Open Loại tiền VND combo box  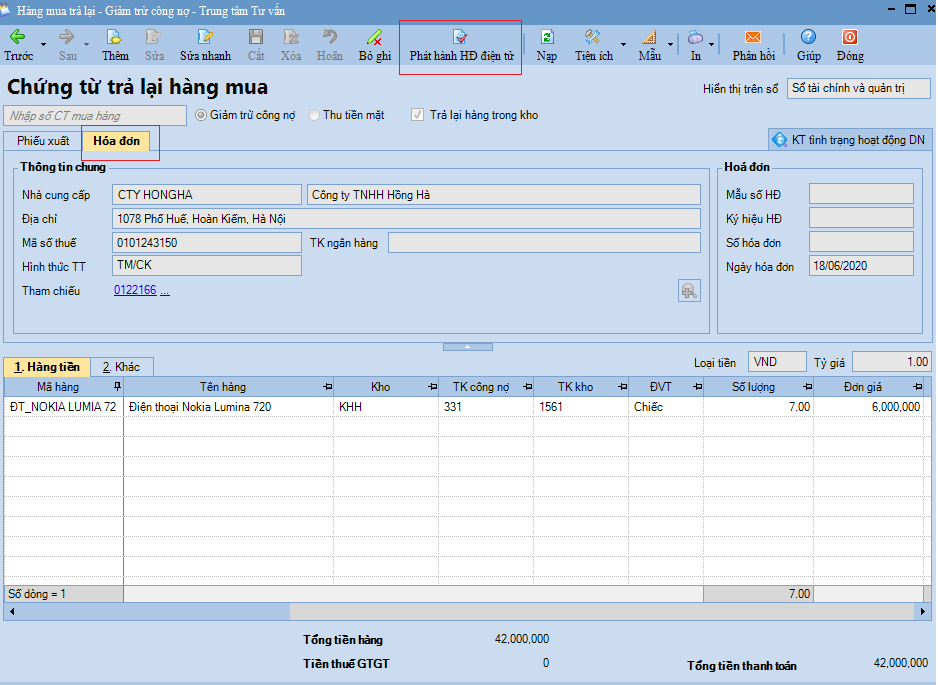(777, 362)
